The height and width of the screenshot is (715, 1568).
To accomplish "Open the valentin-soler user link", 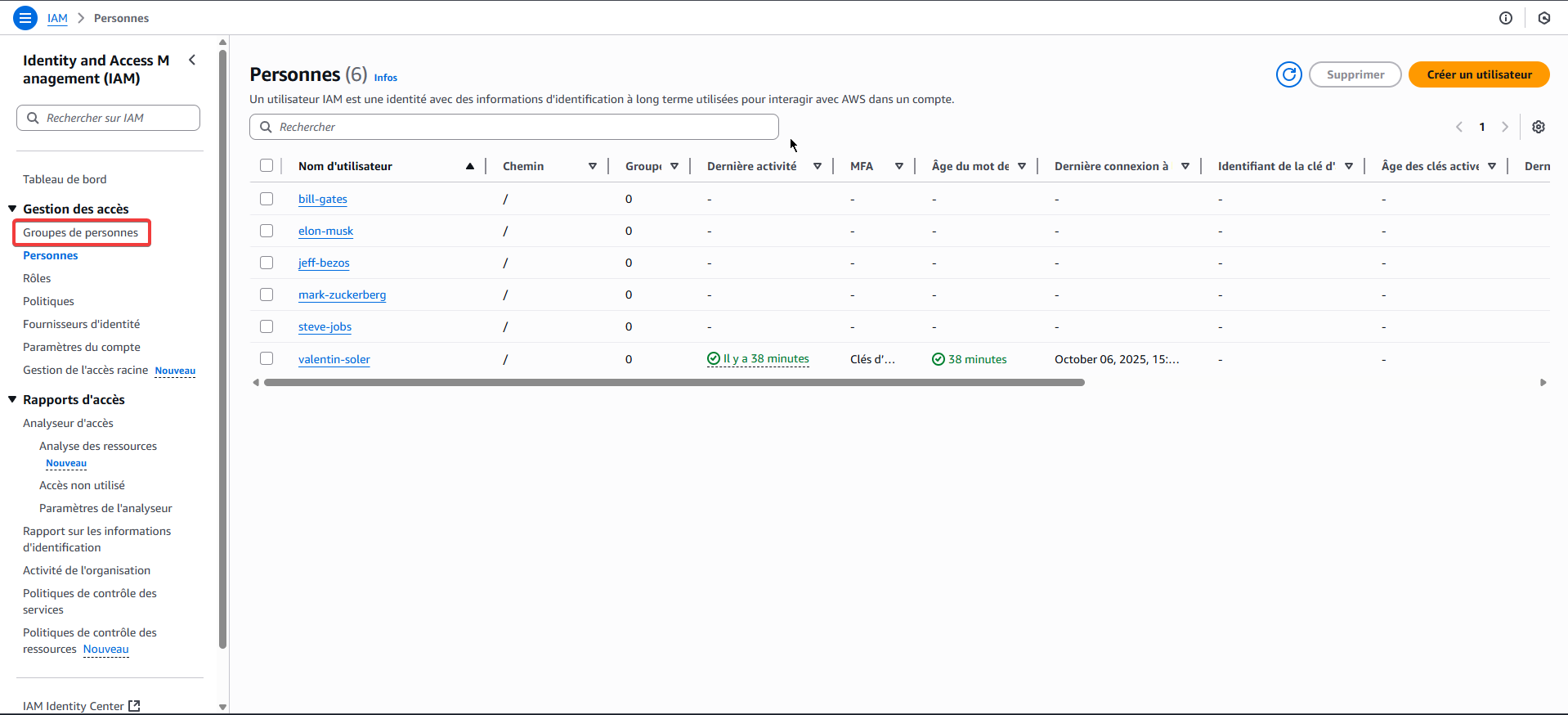I will [334, 359].
